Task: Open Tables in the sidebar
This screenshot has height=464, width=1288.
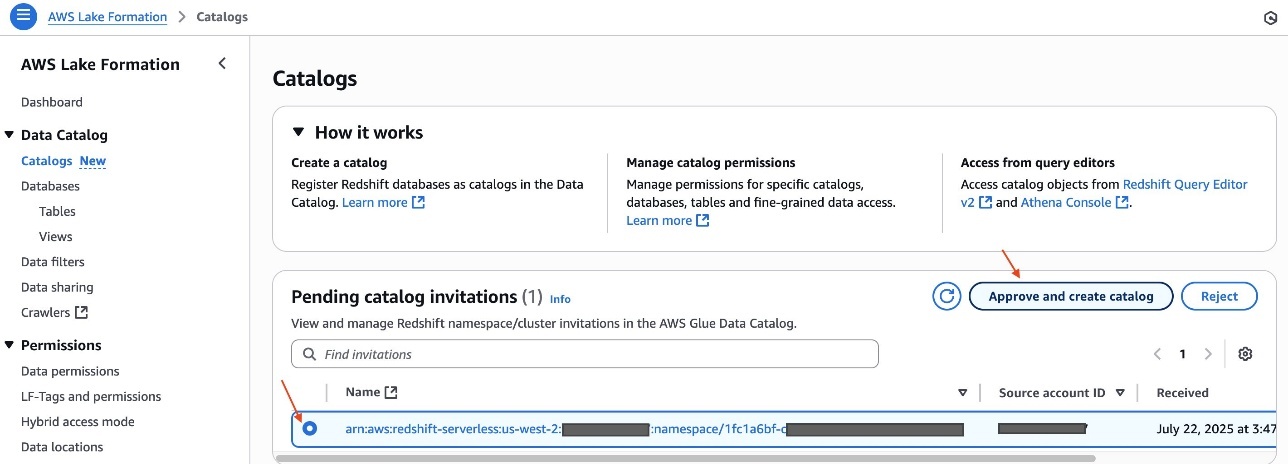Action: coord(57,211)
